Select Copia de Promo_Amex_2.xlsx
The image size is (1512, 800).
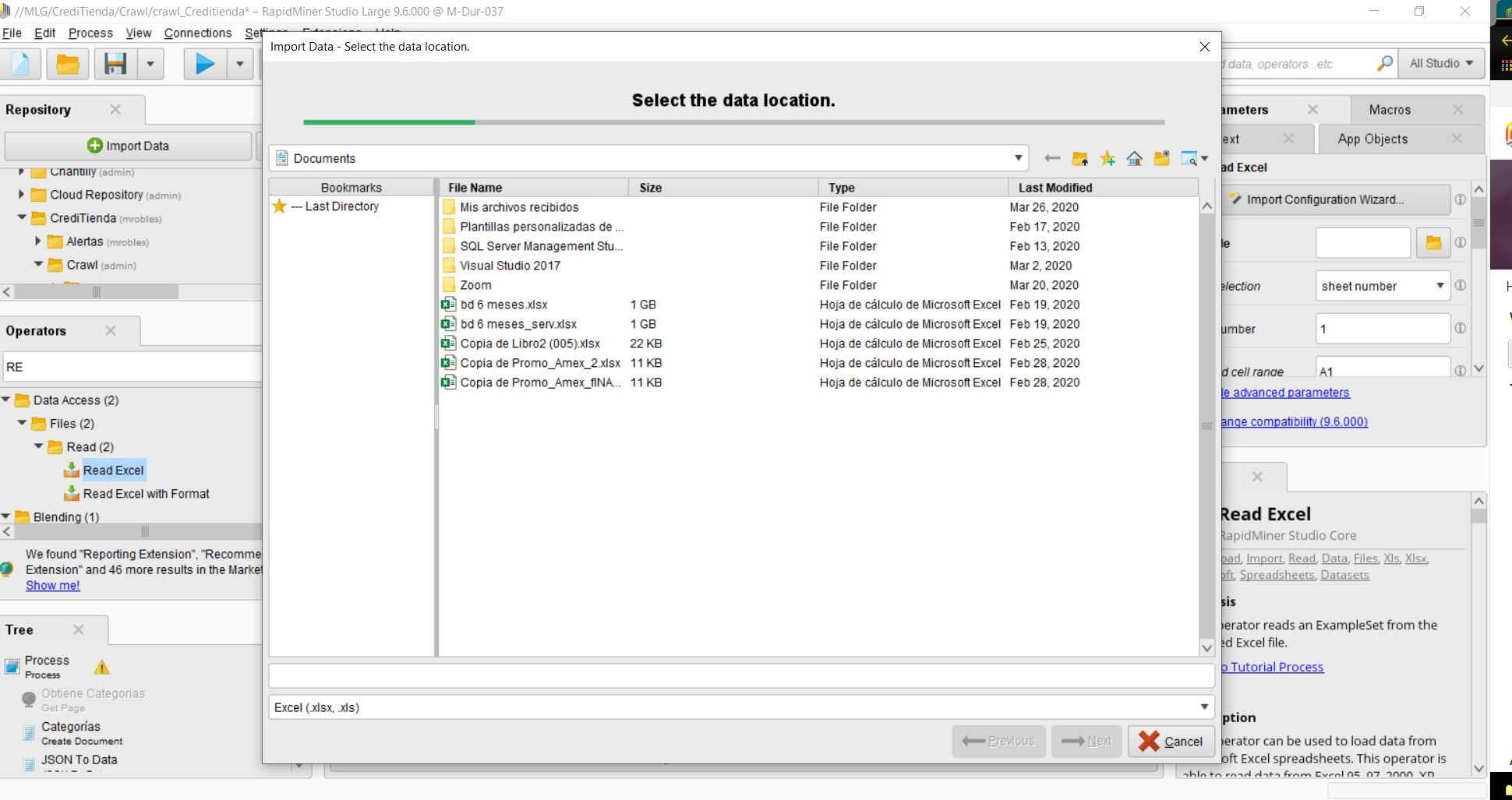[540, 363]
